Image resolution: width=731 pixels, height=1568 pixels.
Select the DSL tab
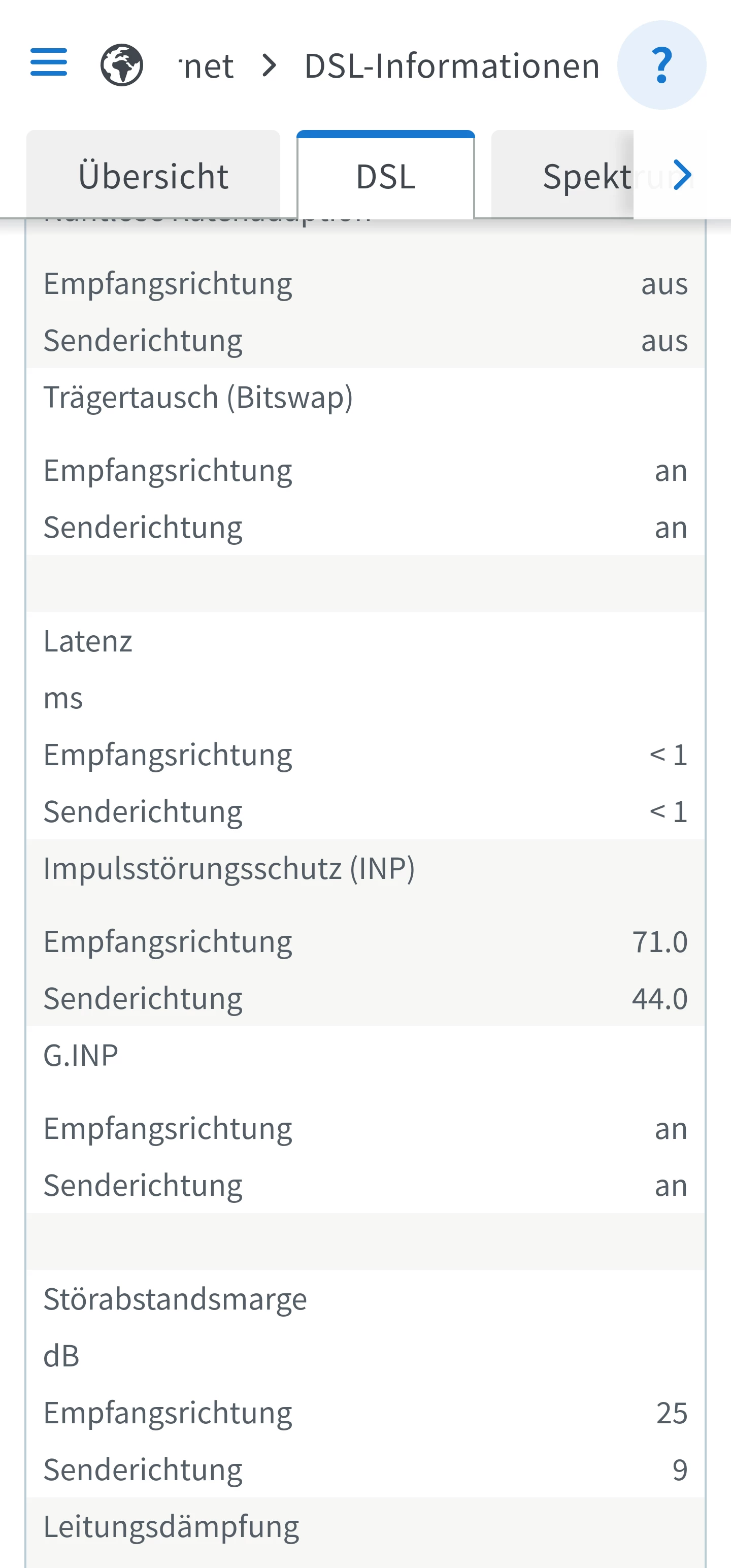pyautogui.click(x=385, y=176)
